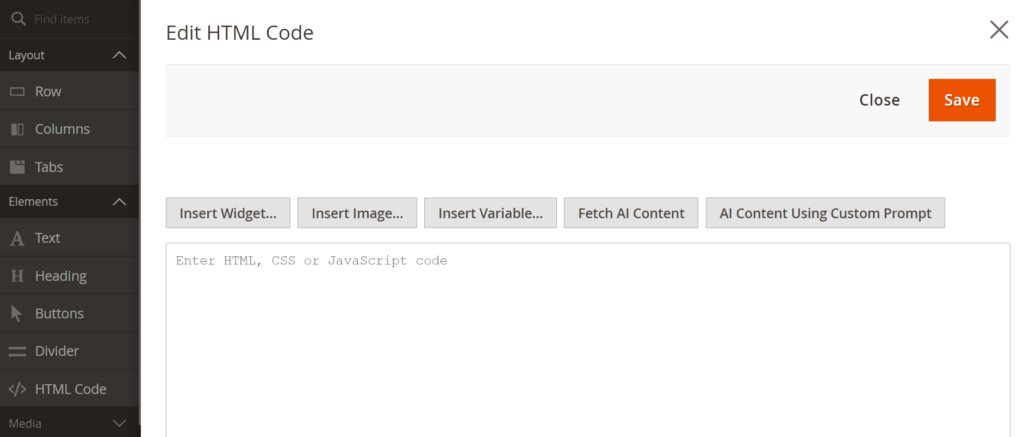The width and height of the screenshot is (1024, 437).
Task: Click the Heading element icon
Action: tap(17, 276)
